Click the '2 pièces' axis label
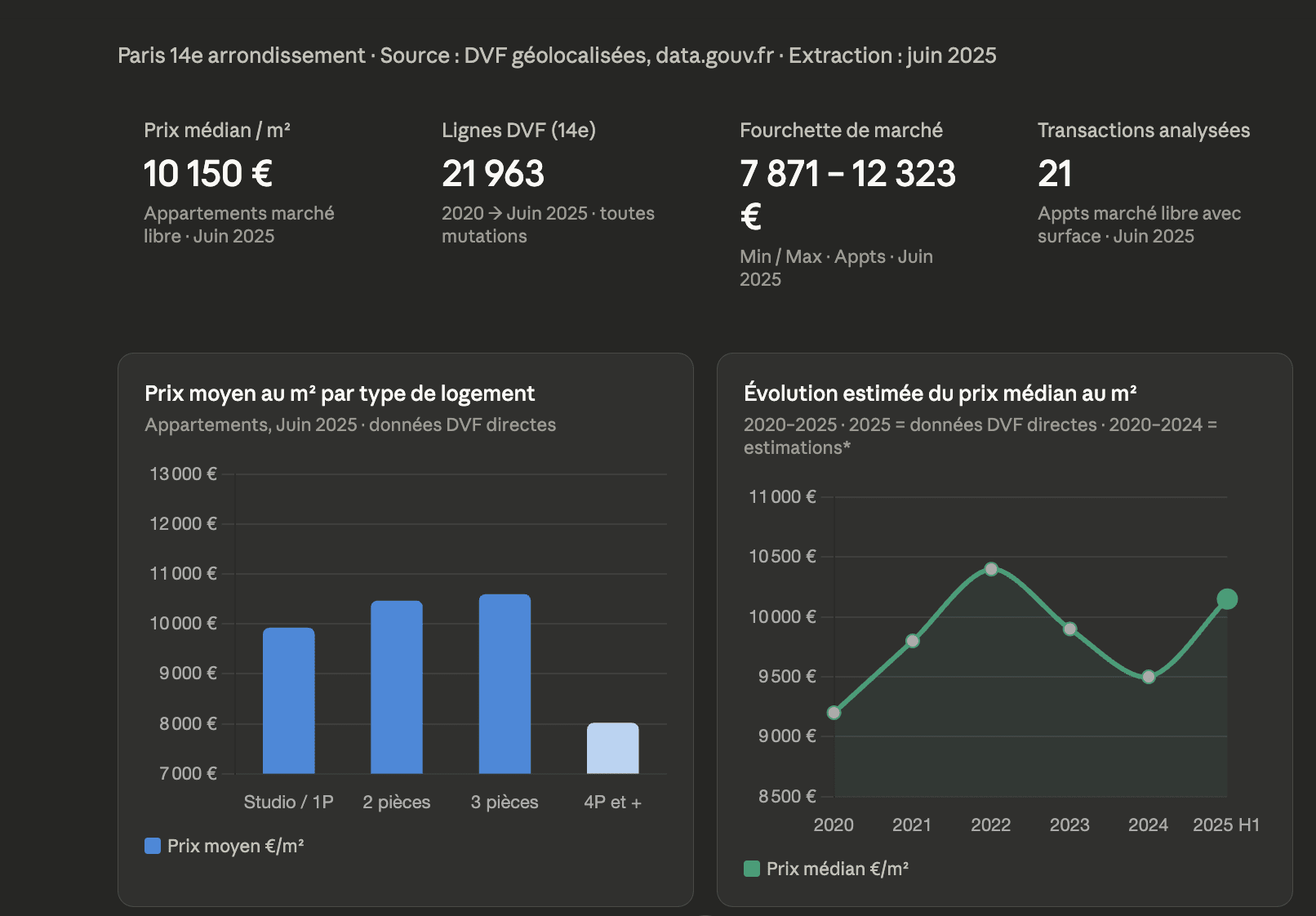 397,802
